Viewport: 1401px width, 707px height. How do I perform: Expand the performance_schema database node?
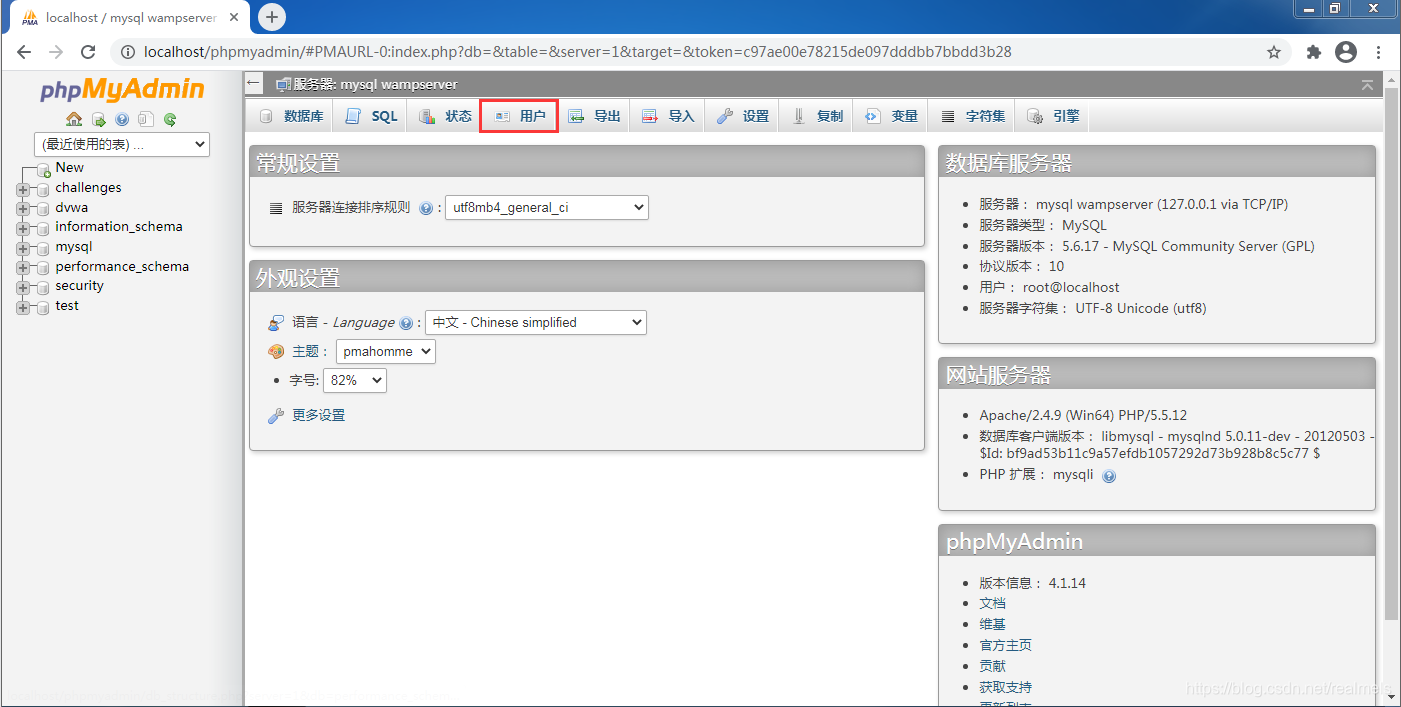click(x=23, y=268)
